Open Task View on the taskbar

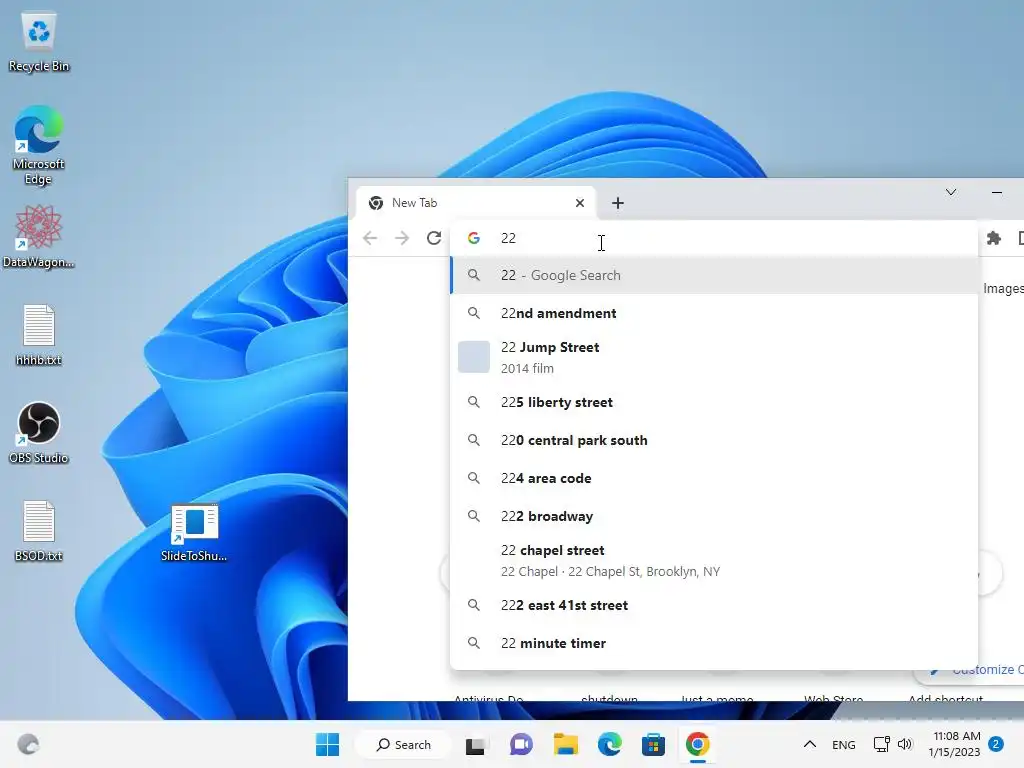tap(475, 744)
